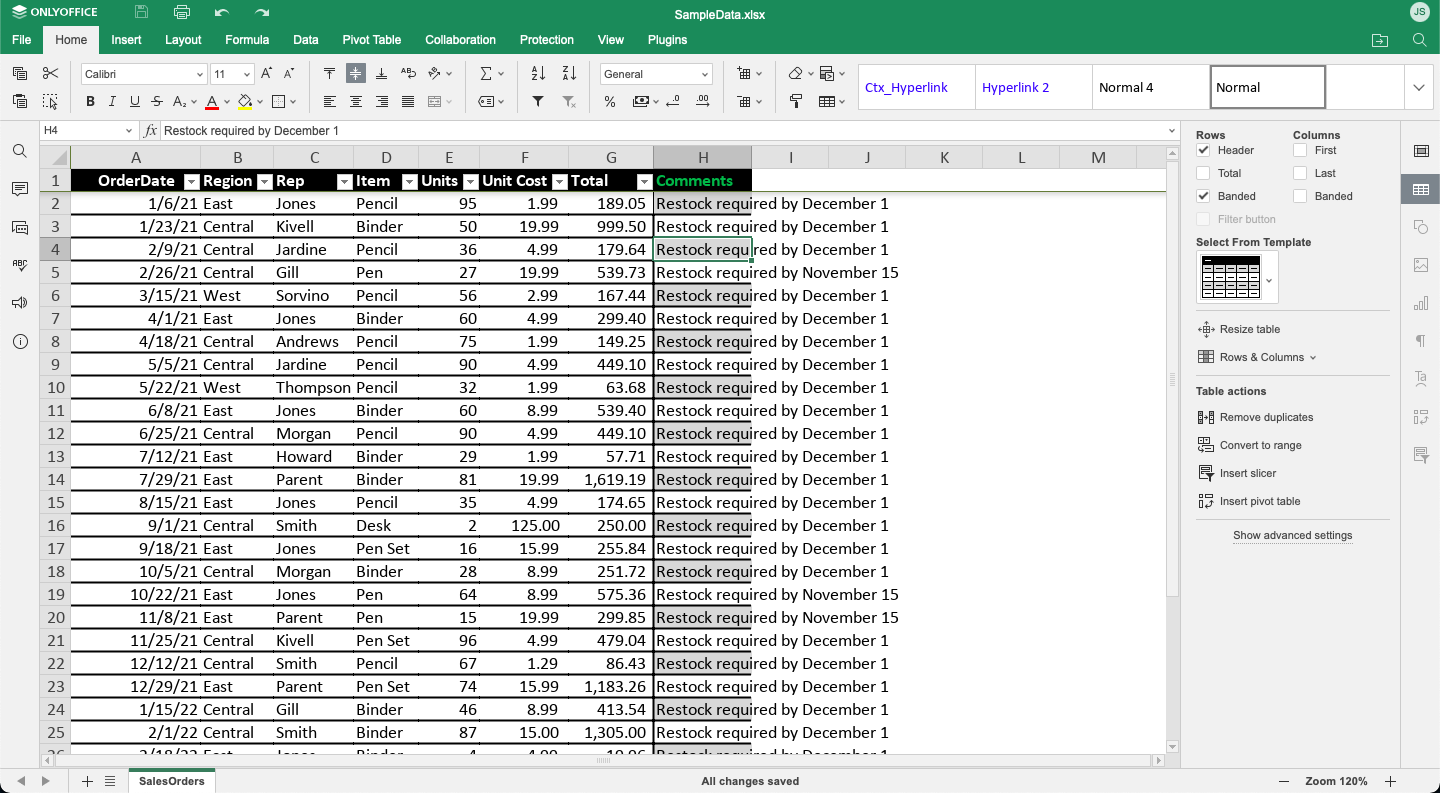Click the Bold formatting icon
This screenshot has width=1440, height=793.
pyautogui.click(x=90, y=101)
